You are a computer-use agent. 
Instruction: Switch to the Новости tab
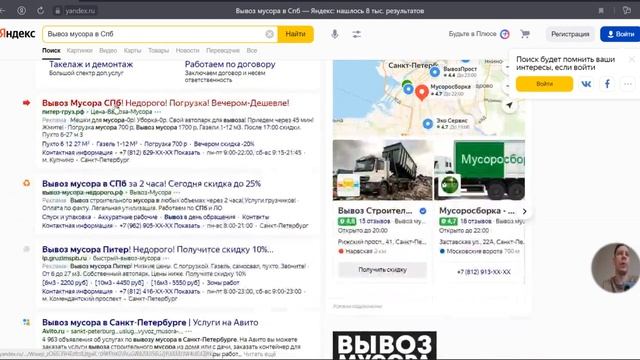coord(187,51)
